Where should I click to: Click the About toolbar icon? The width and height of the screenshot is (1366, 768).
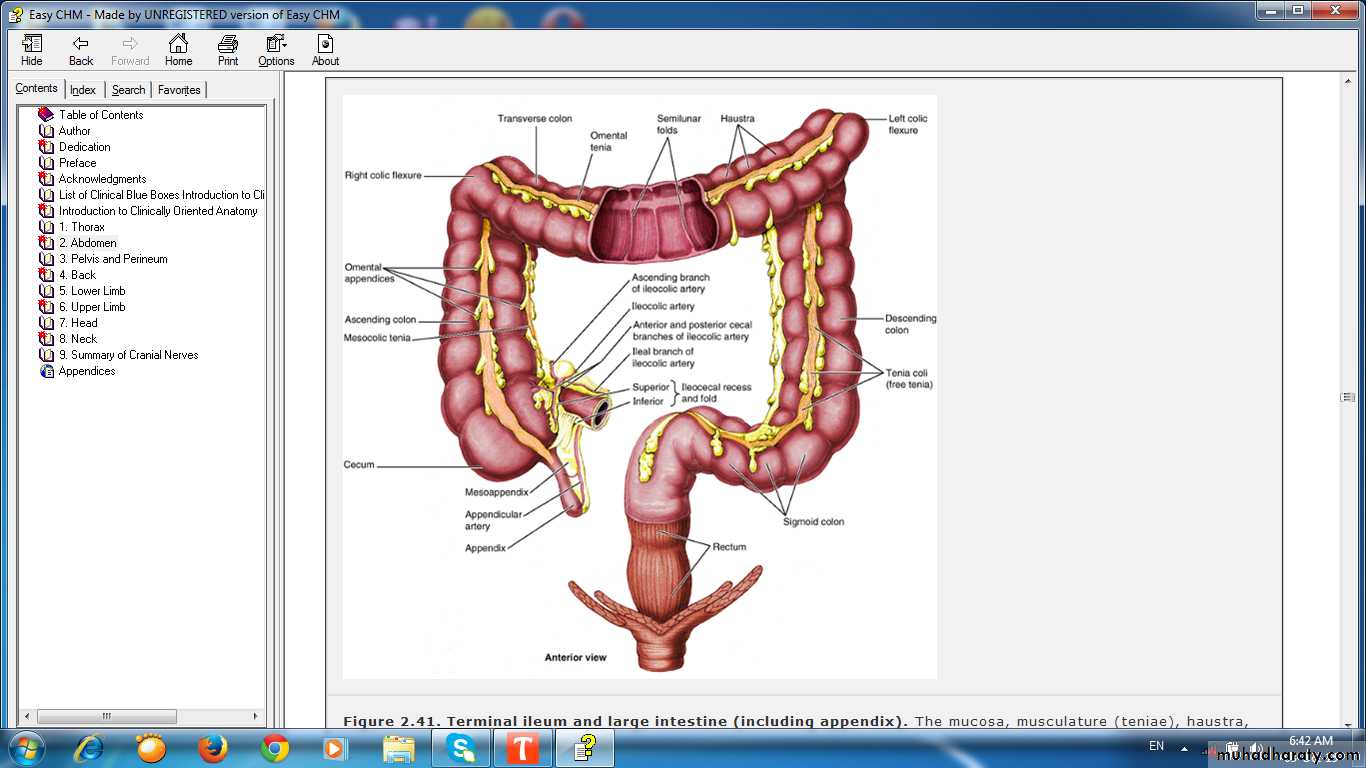[325, 50]
